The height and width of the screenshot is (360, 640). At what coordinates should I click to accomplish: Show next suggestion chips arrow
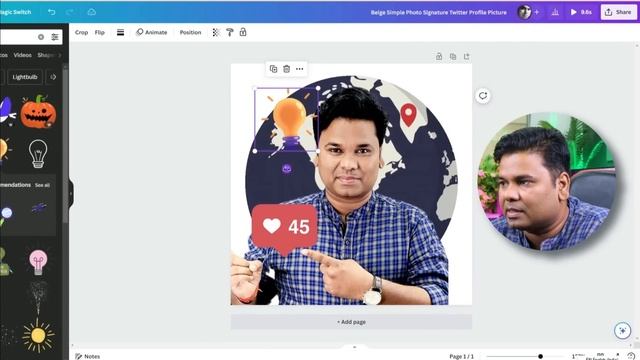53,77
